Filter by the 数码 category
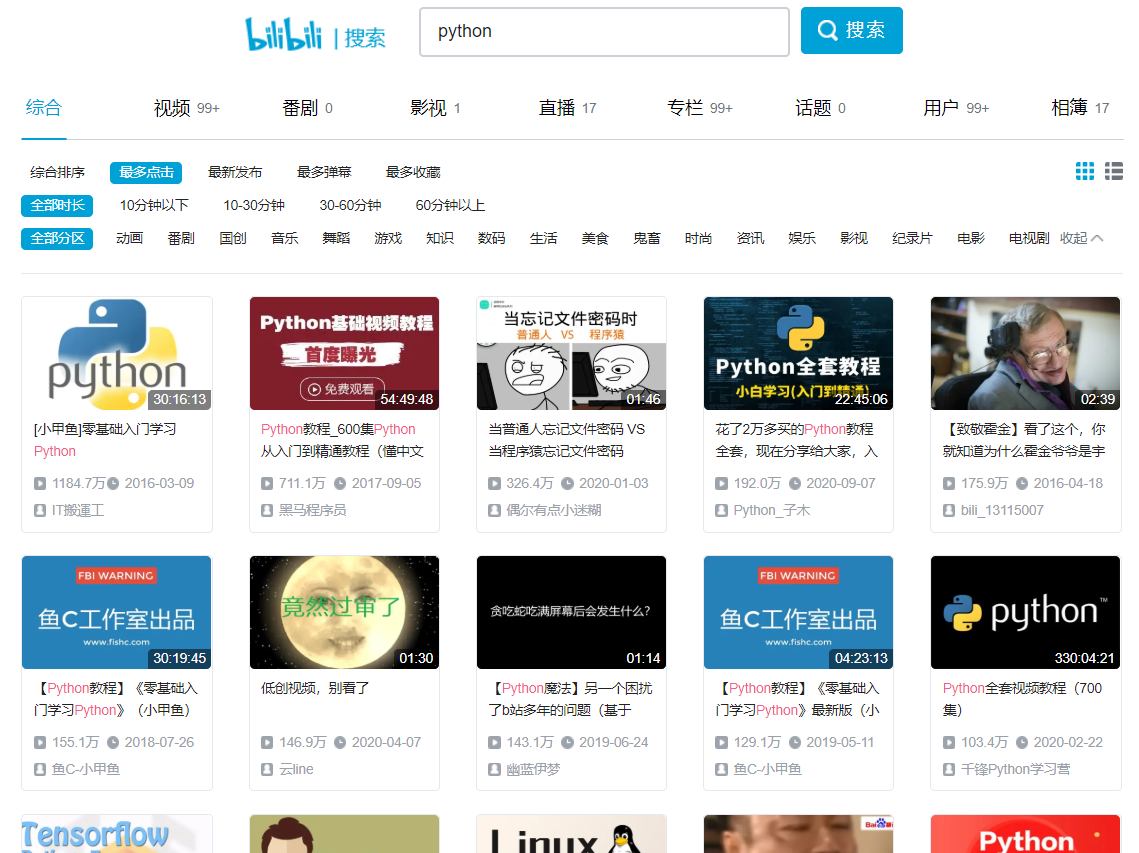The image size is (1139, 853). click(491, 238)
